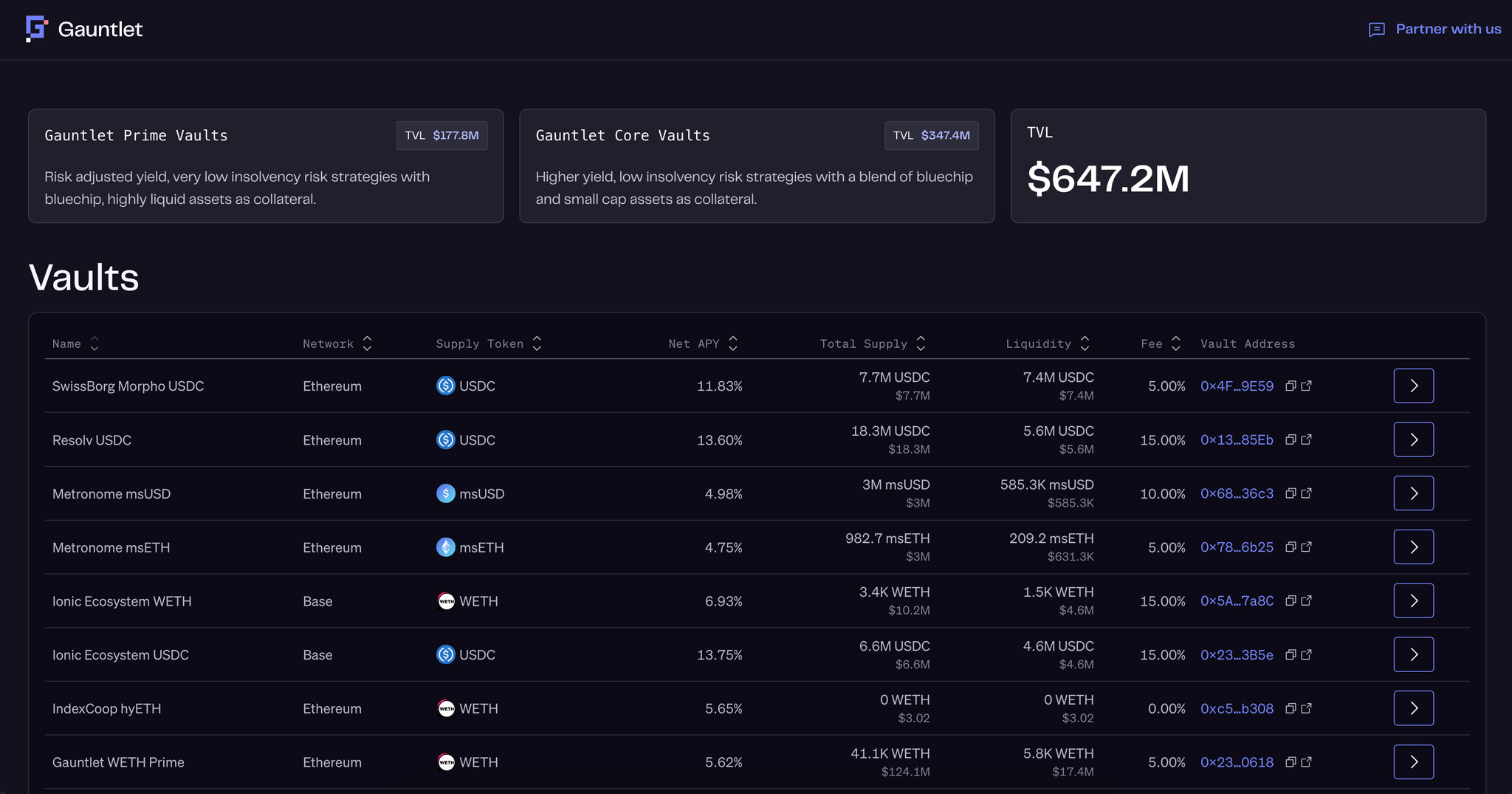Click the Gauntlet Core Vaults TVL badge

[932, 135]
